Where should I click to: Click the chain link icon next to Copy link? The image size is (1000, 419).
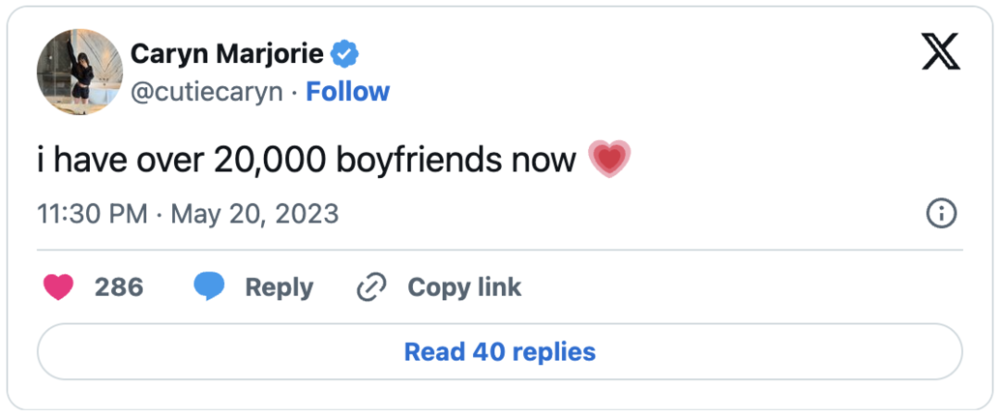tap(372, 288)
